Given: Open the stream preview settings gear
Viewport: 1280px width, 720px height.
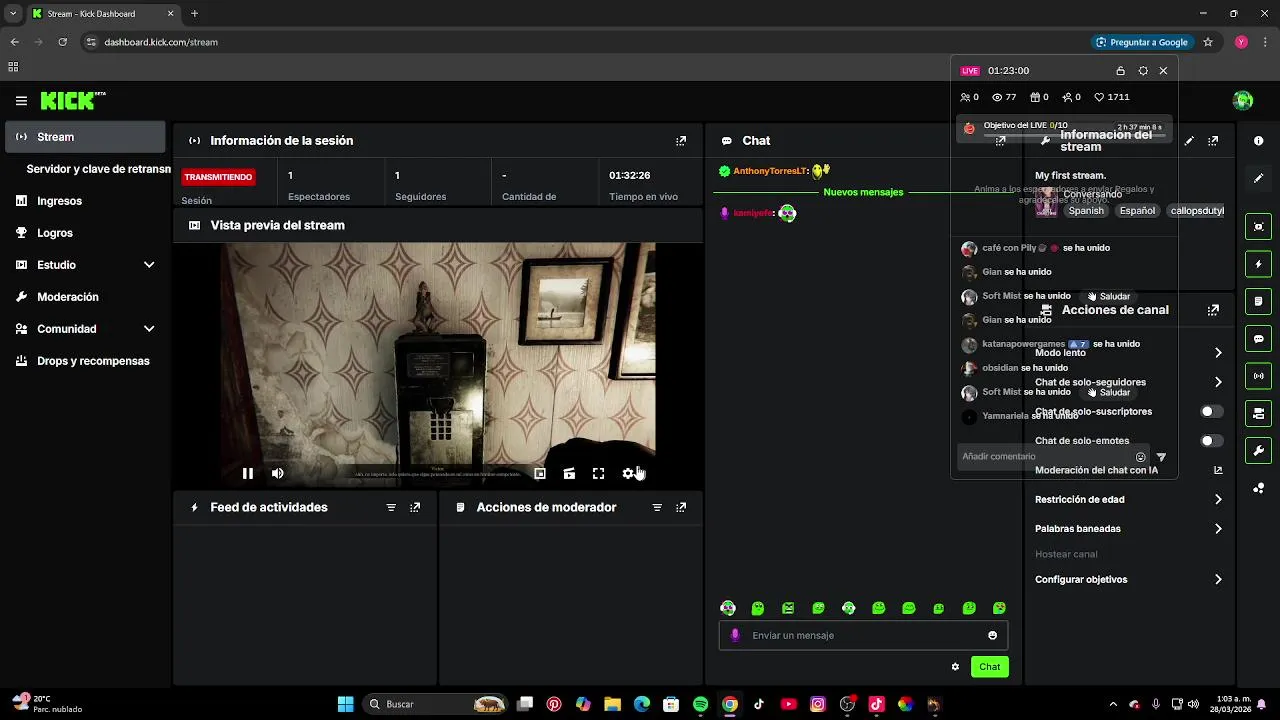Looking at the screenshot, I should tap(628, 474).
